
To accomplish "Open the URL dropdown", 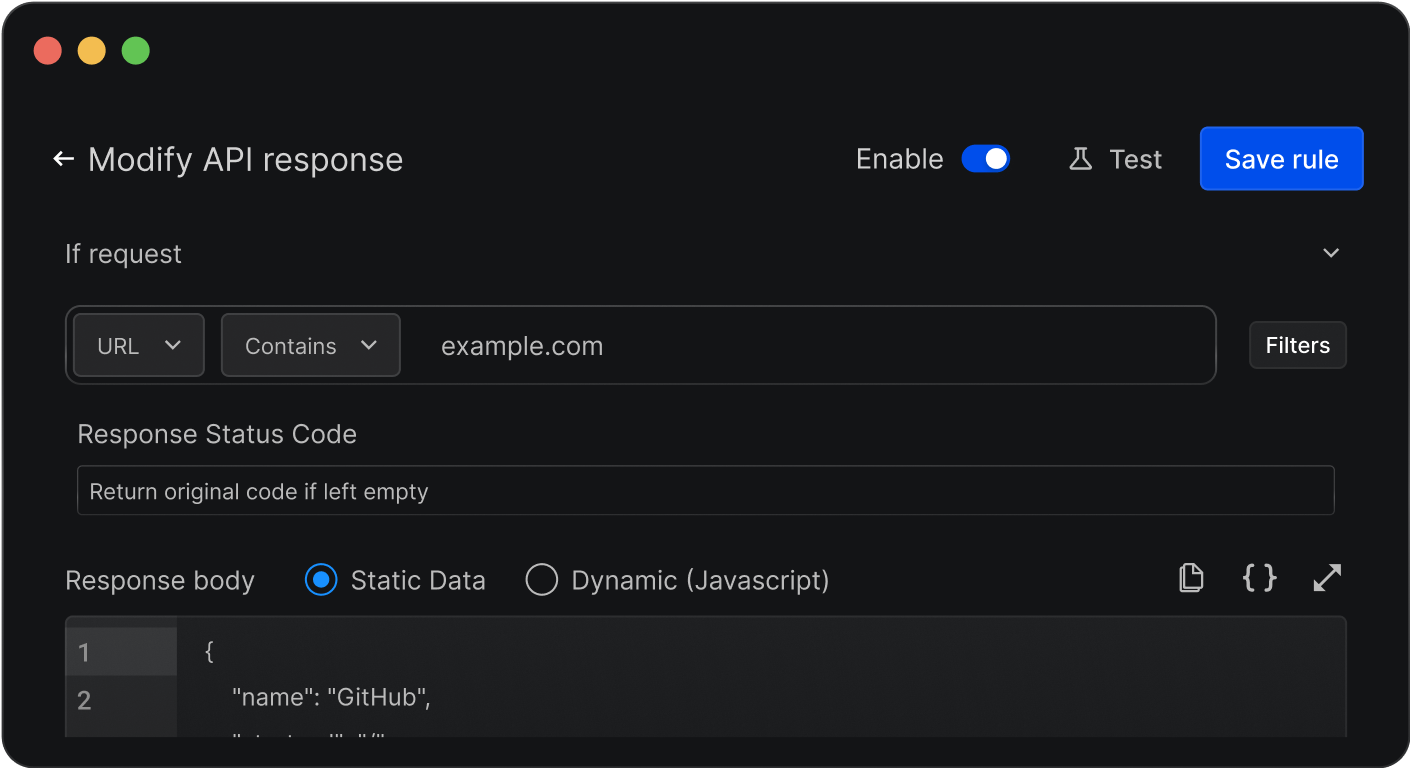I will tap(139, 346).
